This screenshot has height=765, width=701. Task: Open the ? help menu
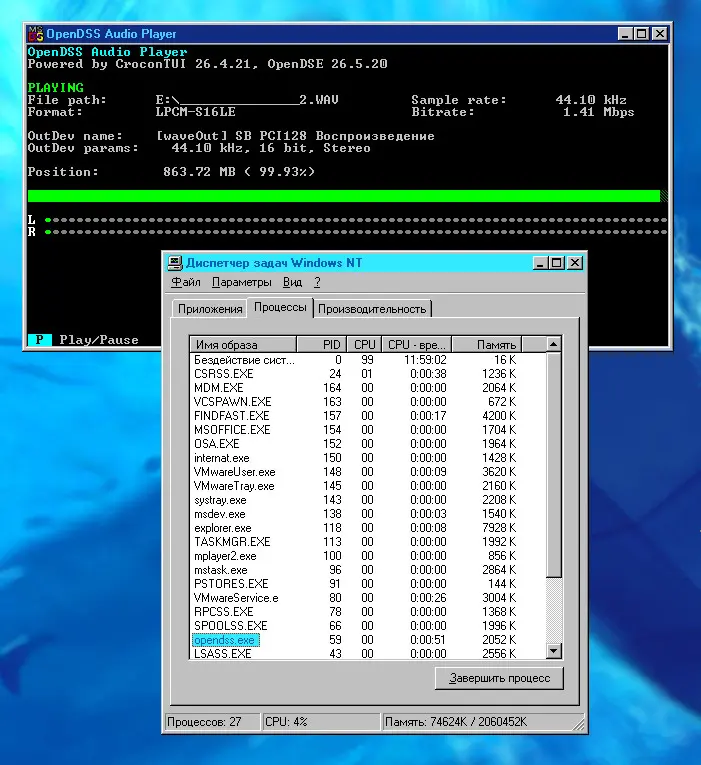tap(317, 282)
